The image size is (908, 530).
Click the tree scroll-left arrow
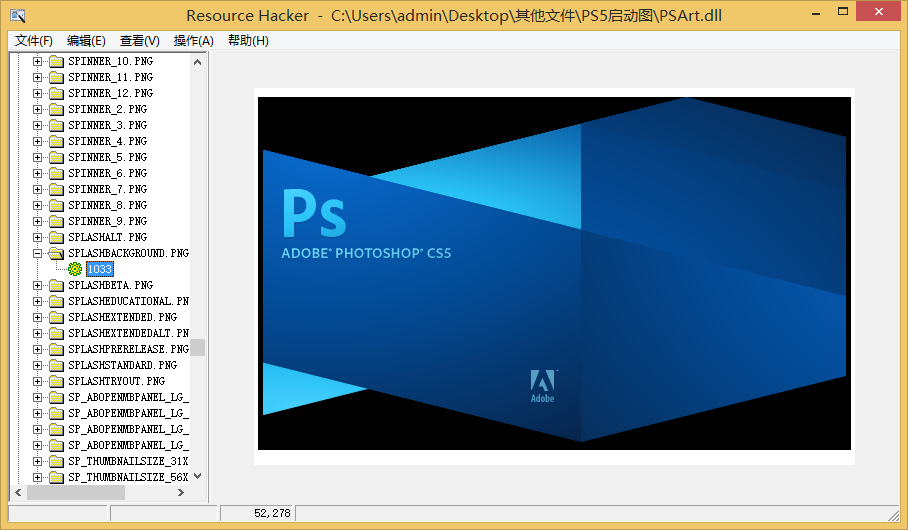click(18, 492)
